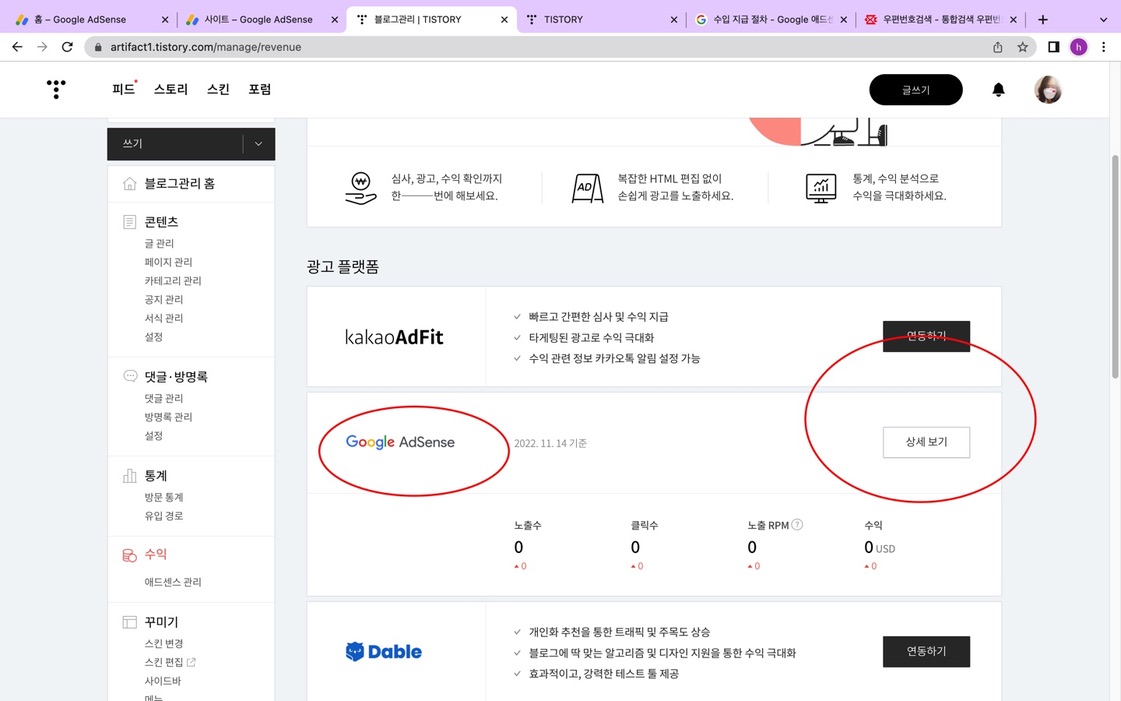Open 카테고리 관리 in sidebar
1121x701 pixels.
173,281
